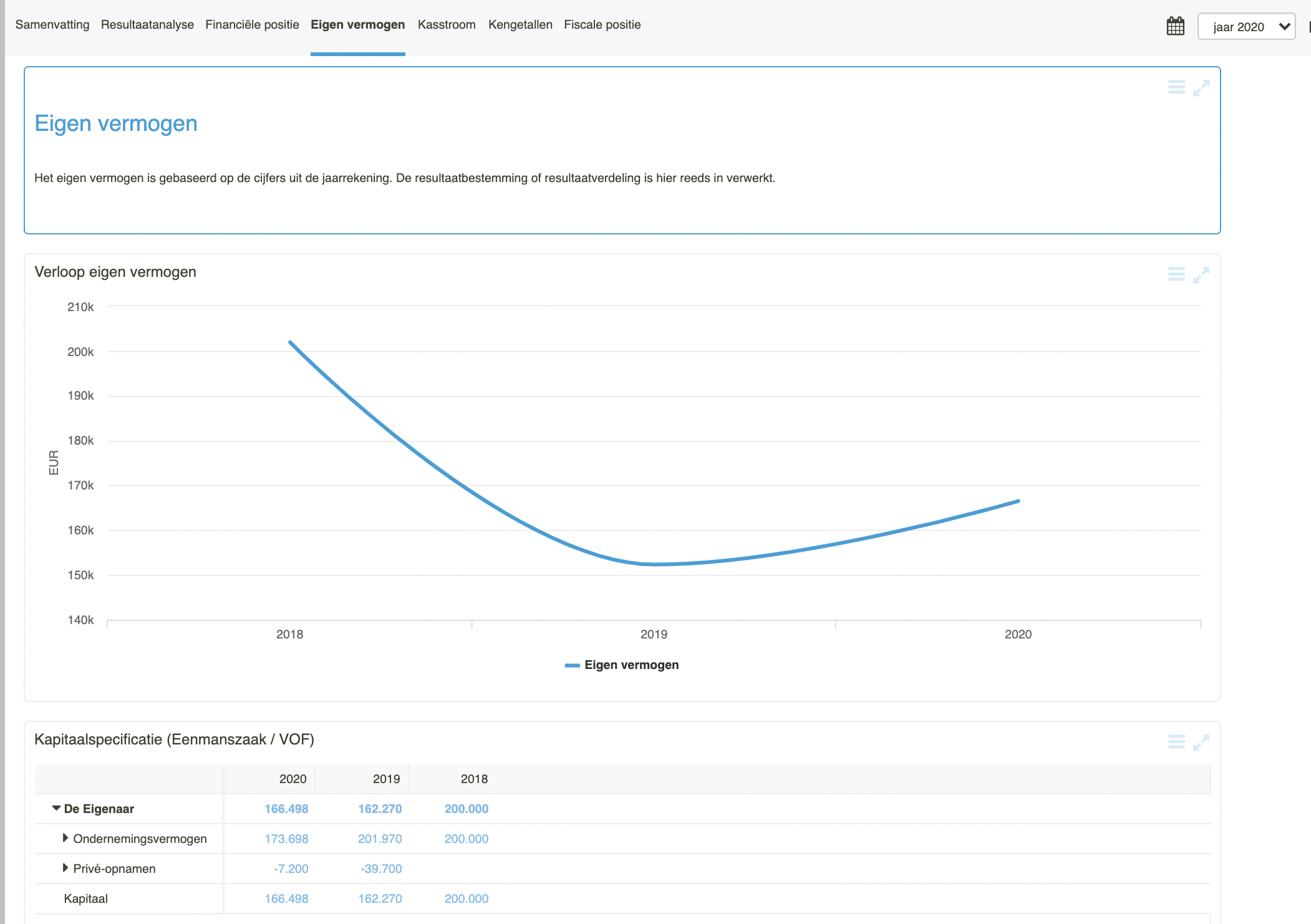This screenshot has width=1311, height=924.
Task: Open the Financiële positie tab
Action: tap(252, 25)
